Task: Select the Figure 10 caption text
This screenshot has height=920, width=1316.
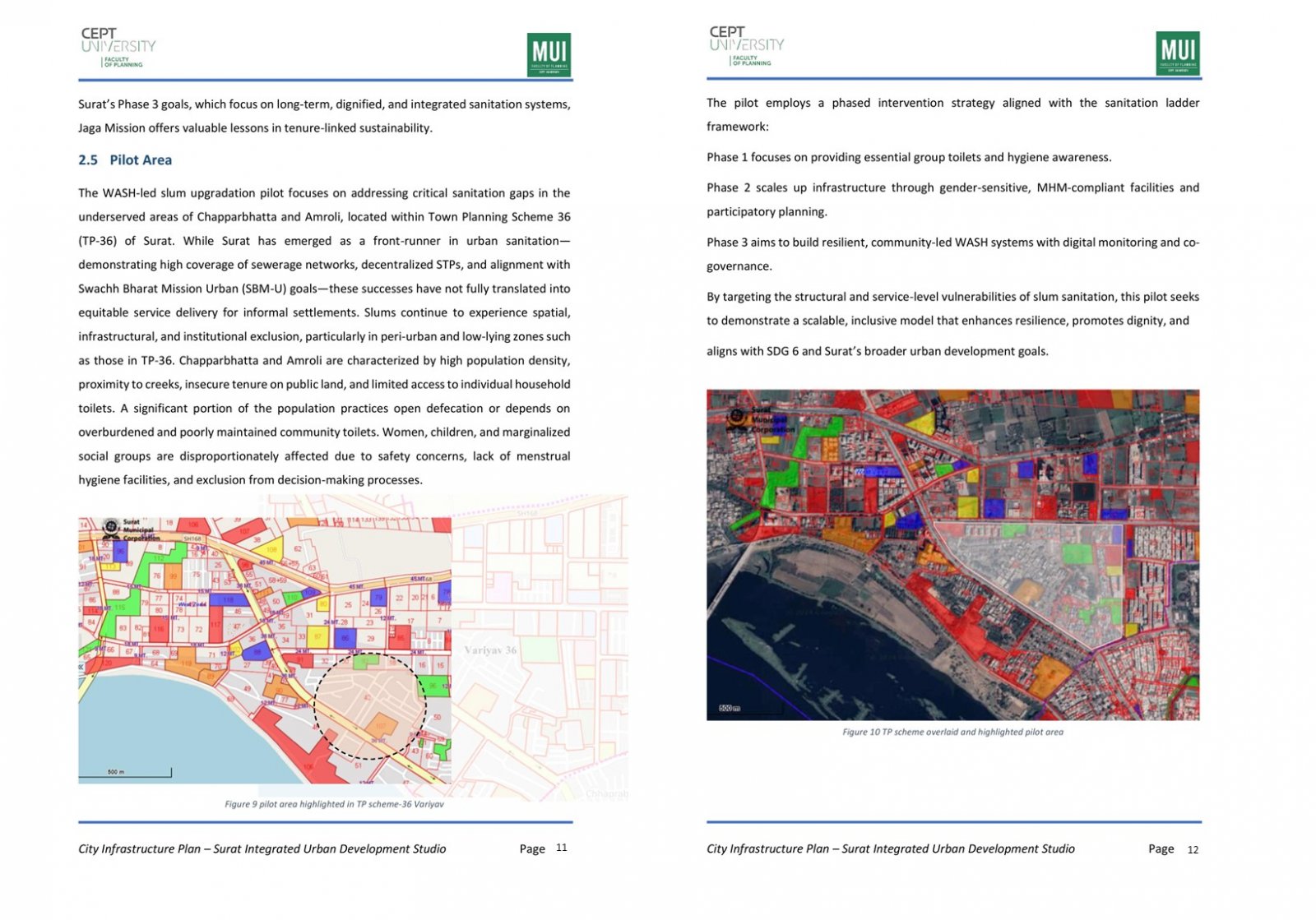Action: 952,732
